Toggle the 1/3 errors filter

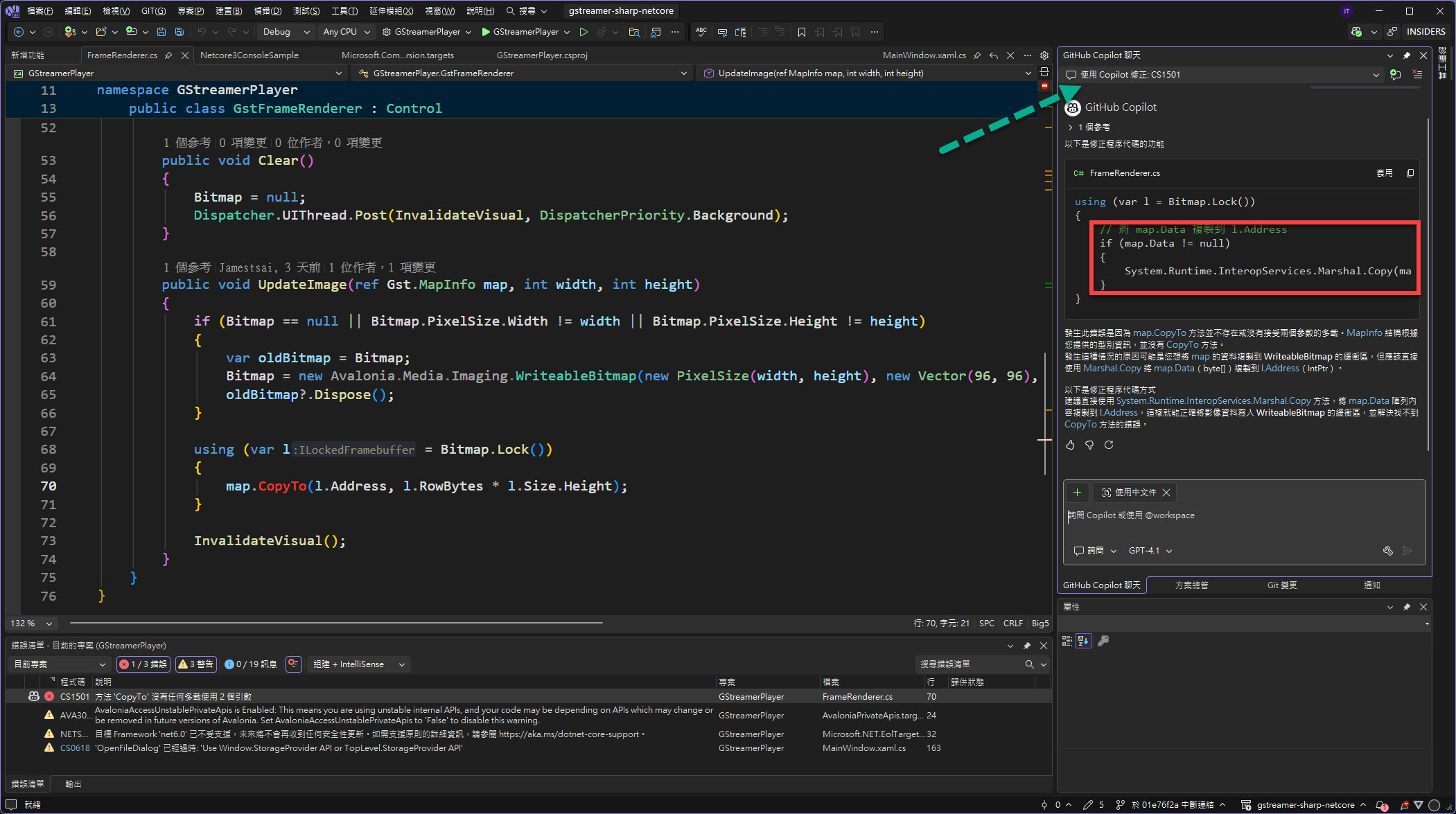coord(143,664)
